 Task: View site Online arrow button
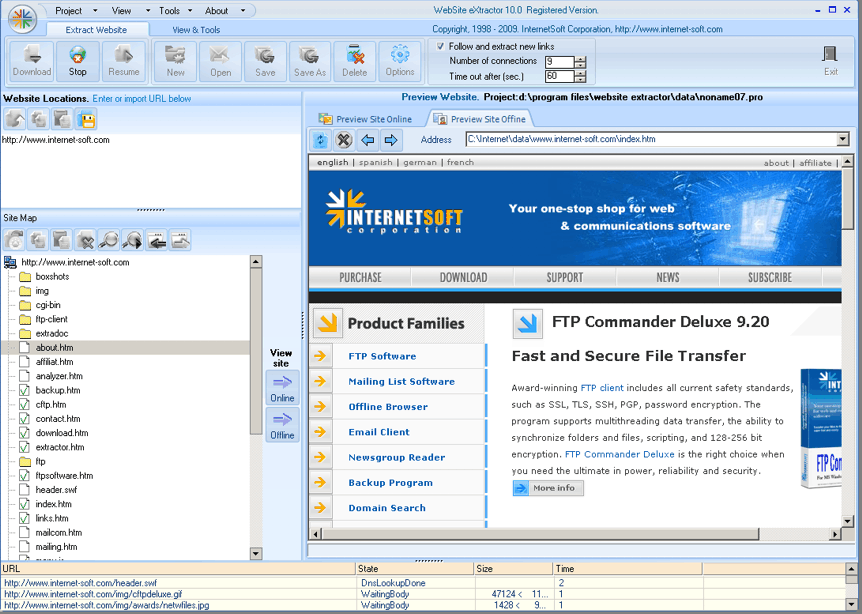point(282,387)
